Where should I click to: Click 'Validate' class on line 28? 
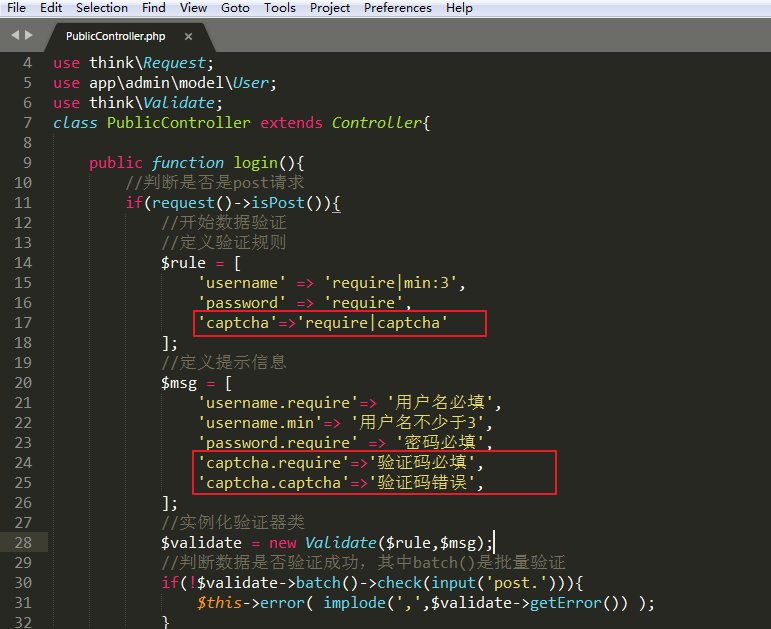coord(340,543)
